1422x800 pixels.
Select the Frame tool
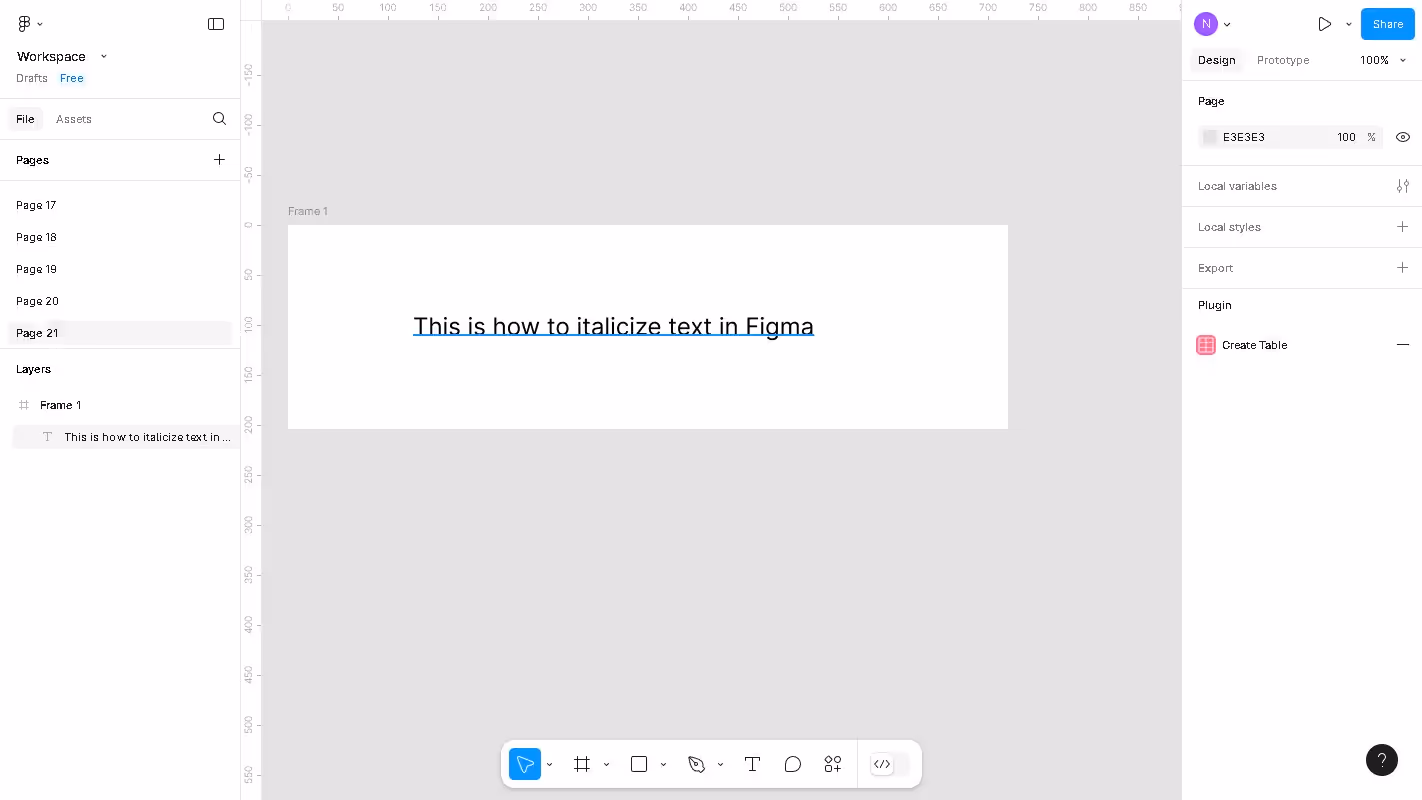pyautogui.click(x=582, y=764)
